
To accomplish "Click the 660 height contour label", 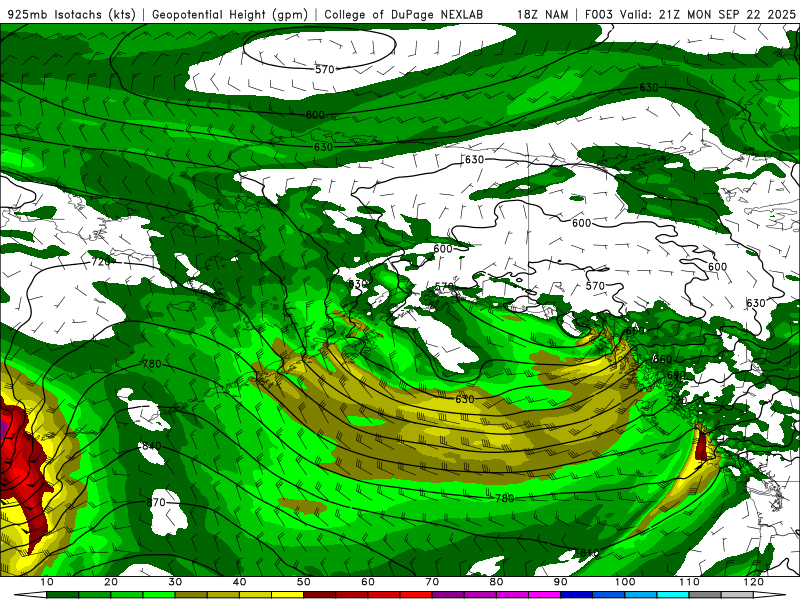I will [x=662, y=359].
